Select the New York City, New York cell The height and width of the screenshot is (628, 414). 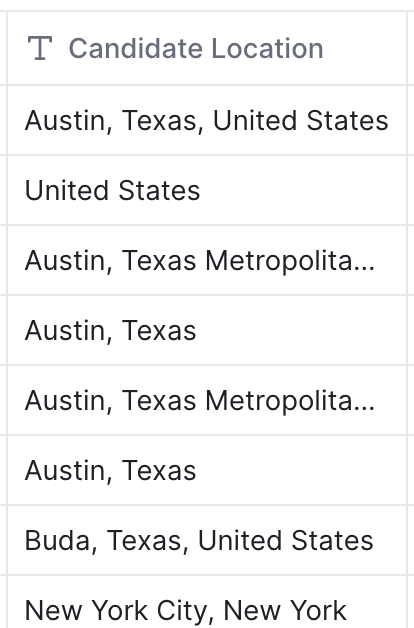point(207,602)
